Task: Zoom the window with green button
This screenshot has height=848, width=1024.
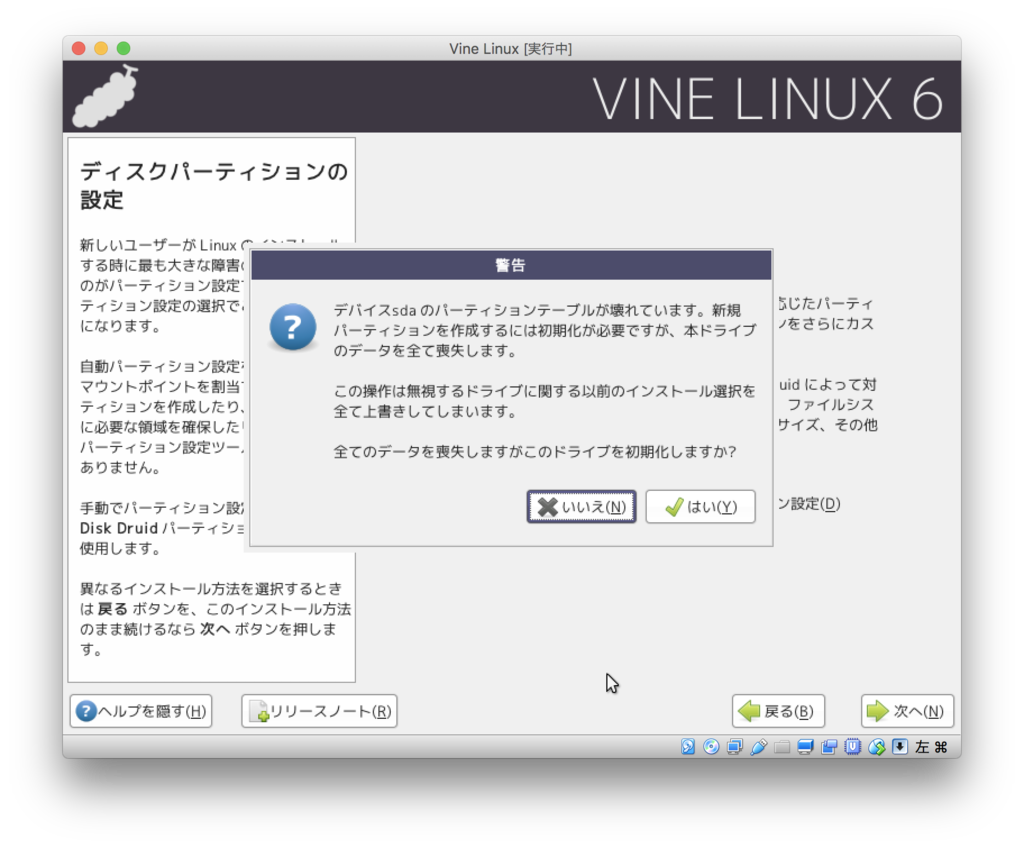Action: tap(123, 48)
